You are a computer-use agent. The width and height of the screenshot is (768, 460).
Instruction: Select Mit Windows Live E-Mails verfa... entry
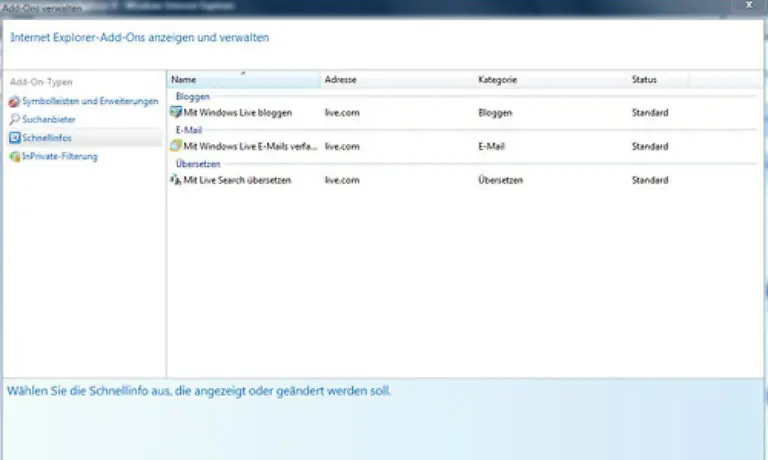click(x=250, y=146)
